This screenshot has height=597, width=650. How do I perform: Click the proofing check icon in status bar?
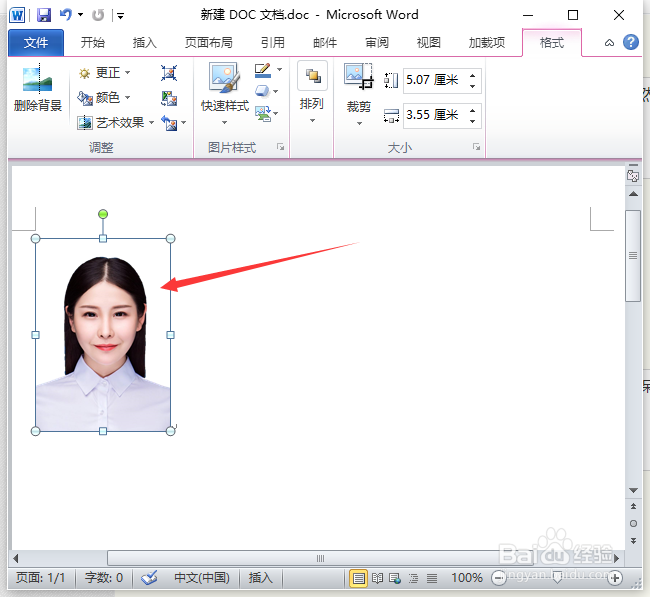pyautogui.click(x=149, y=578)
